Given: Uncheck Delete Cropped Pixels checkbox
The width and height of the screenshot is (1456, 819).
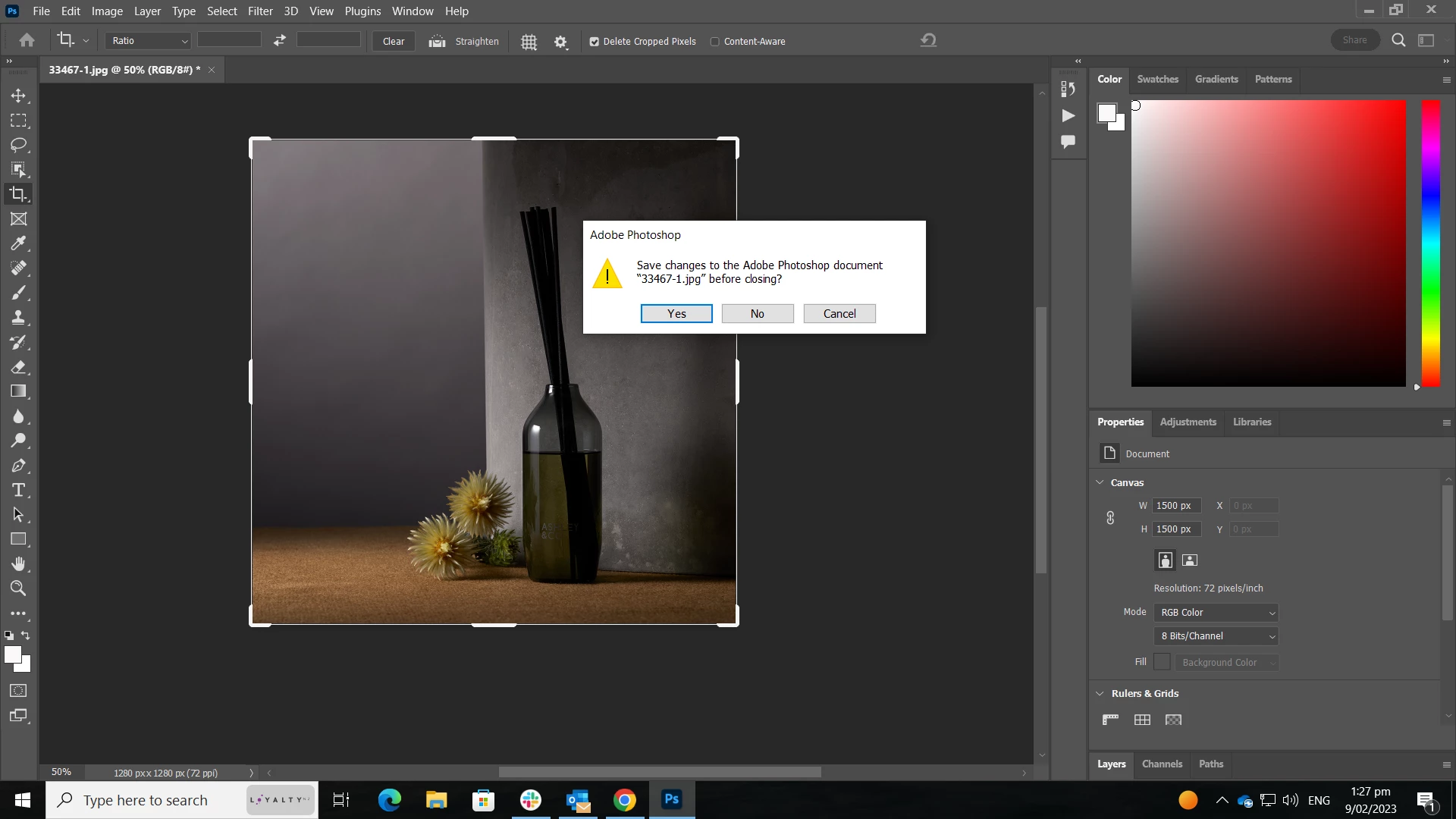Looking at the screenshot, I should (x=595, y=42).
